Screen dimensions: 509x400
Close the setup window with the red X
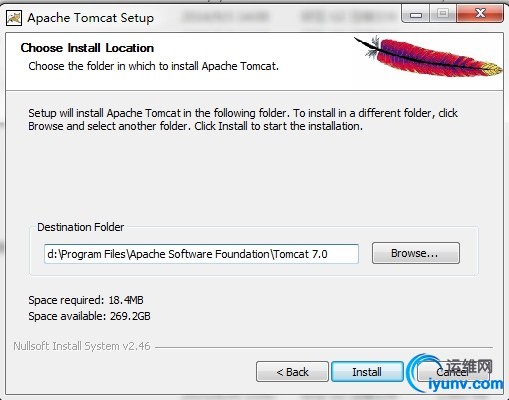coord(480,14)
